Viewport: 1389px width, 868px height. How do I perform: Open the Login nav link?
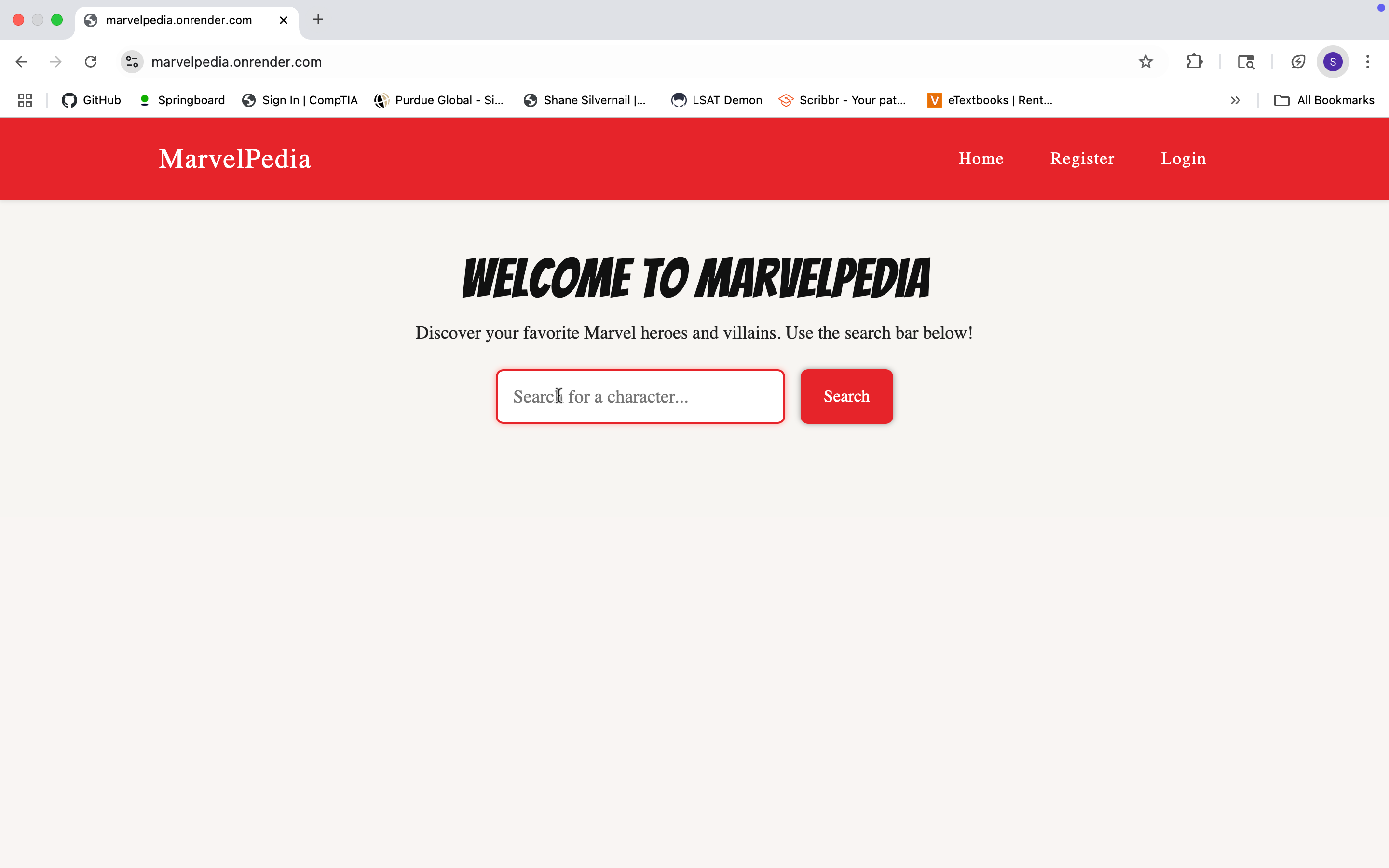(x=1183, y=159)
